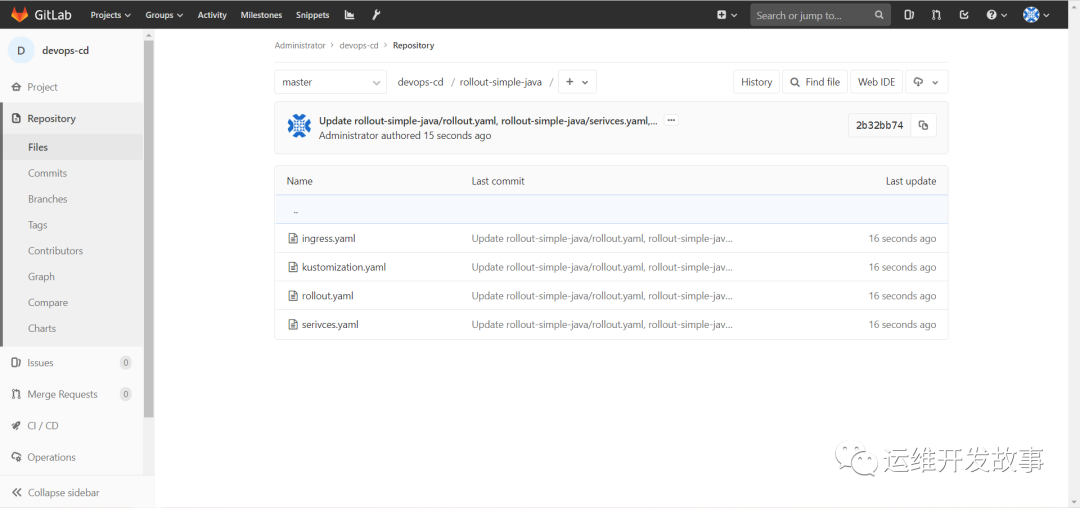Screen dimensions: 1080x508
Task: Open the devops-cd project avatar
Action: coord(21,50)
